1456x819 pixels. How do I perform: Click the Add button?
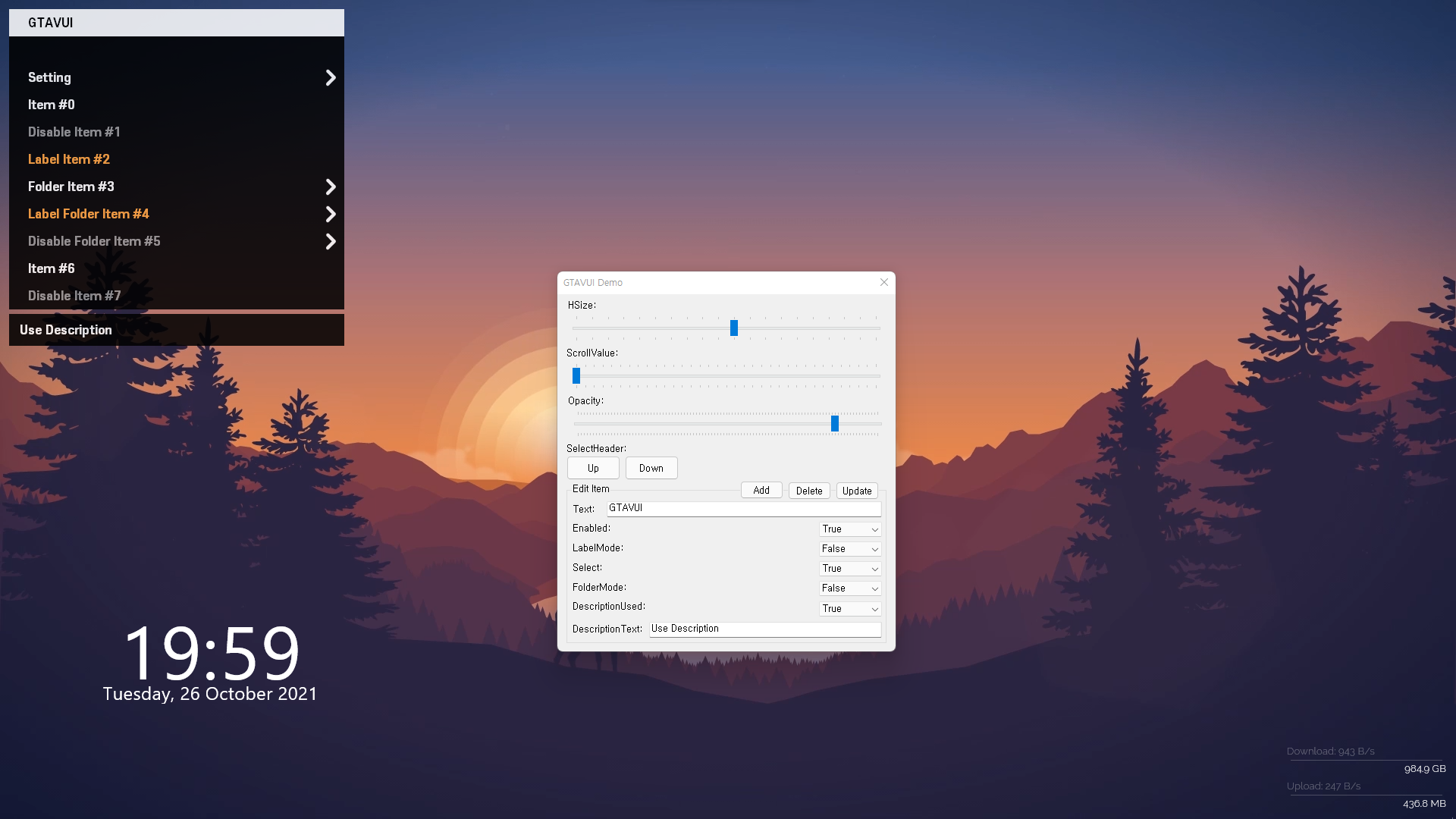coord(761,491)
